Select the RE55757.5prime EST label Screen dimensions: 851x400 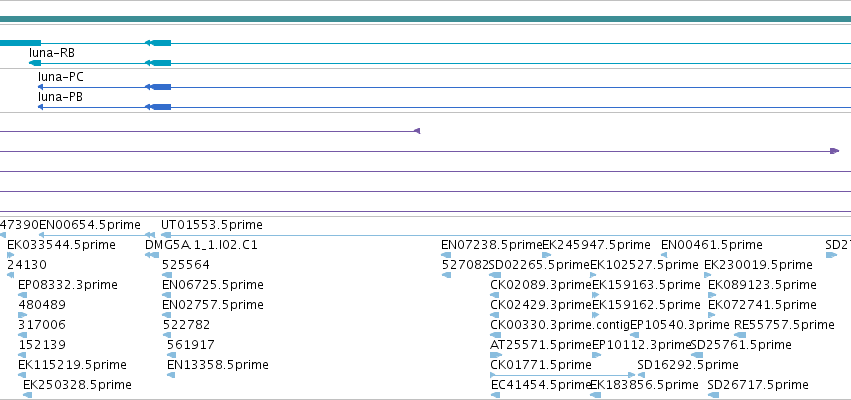784,325
